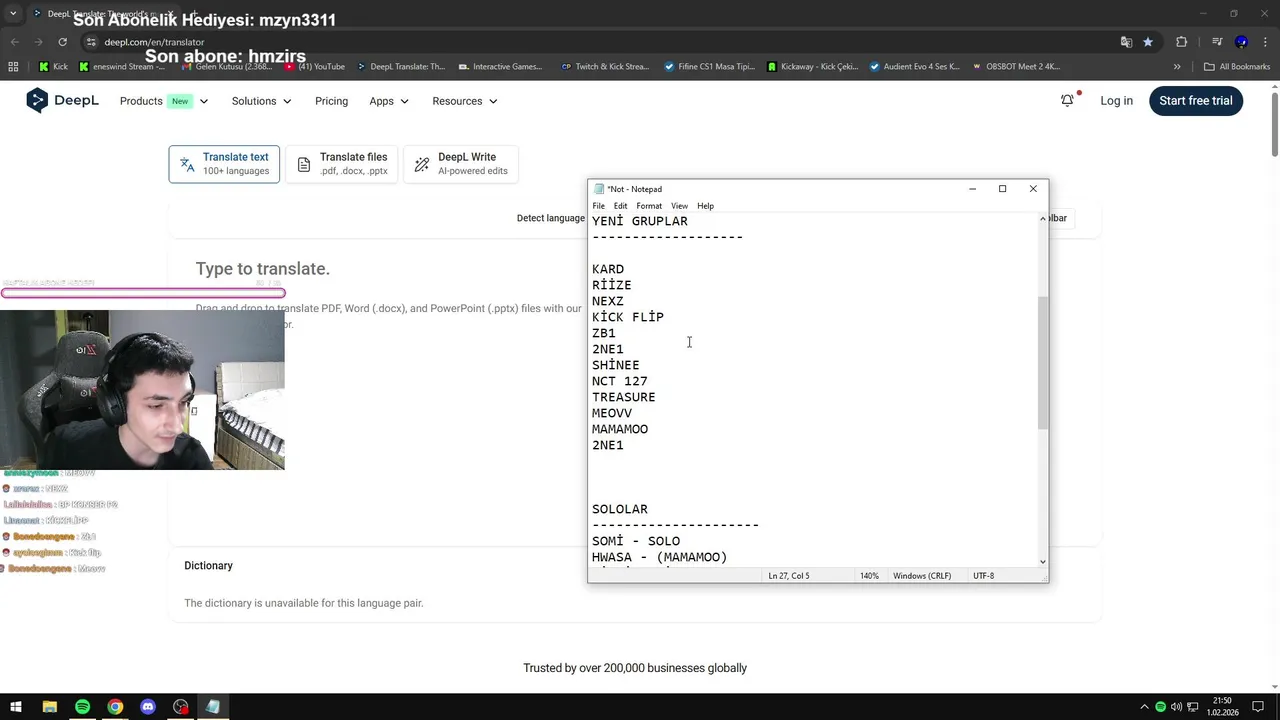This screenshot has width=1280, height=720.
Task: Click Notepad's scroll down arrow
Action: (x=1043, y=562)
